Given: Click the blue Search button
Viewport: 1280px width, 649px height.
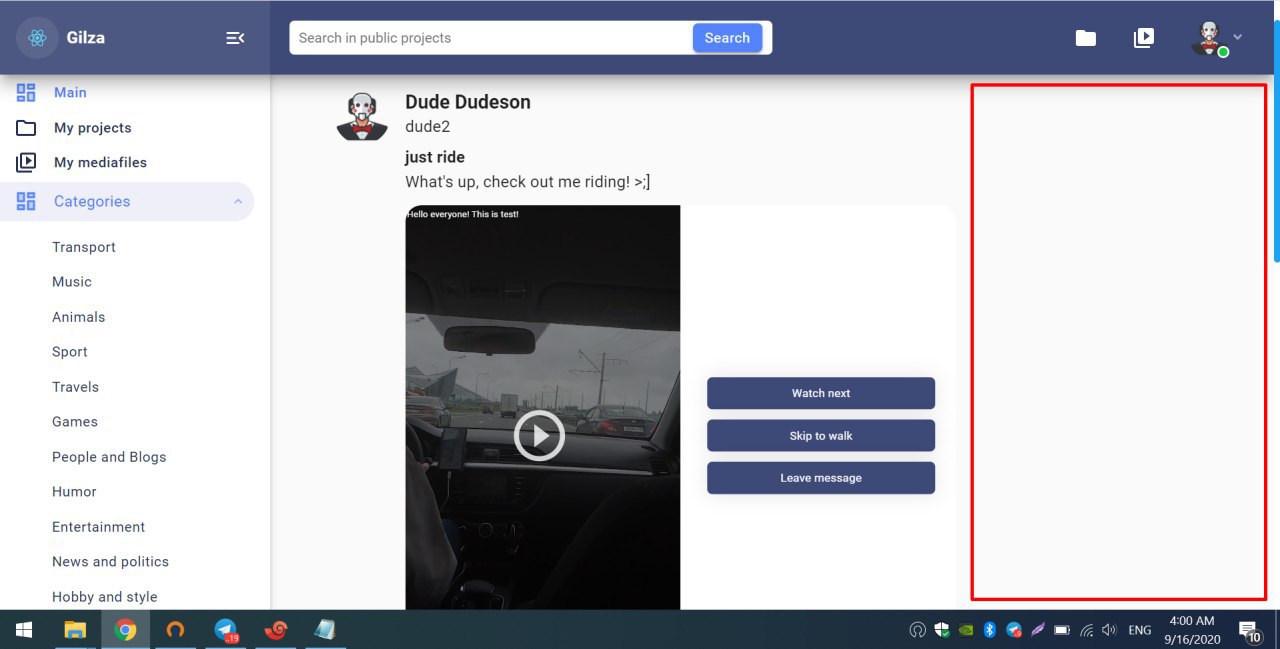Looking at the screenshot, I should 727,38.
